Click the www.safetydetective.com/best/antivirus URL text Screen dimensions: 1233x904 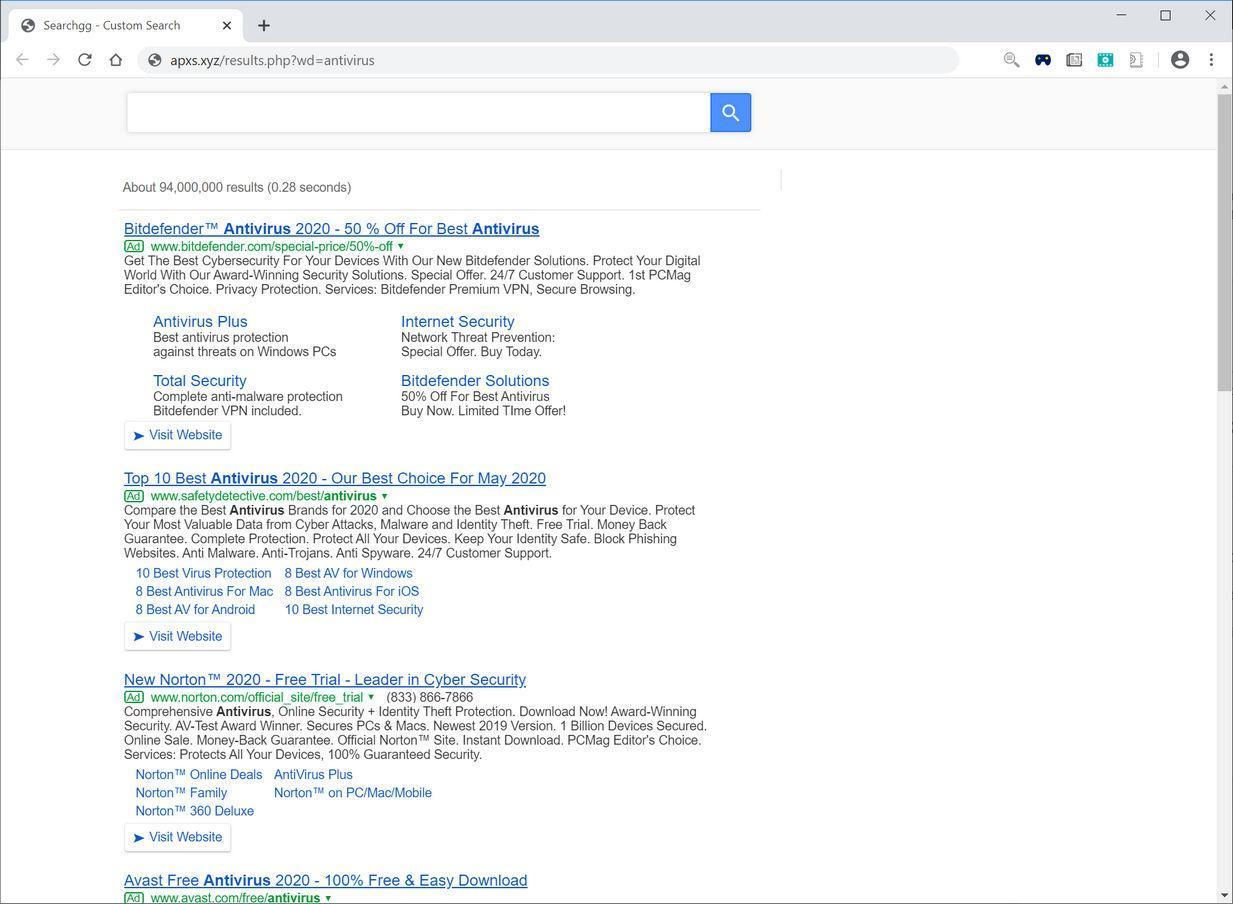pyautogui.click(x=264, y=496)
